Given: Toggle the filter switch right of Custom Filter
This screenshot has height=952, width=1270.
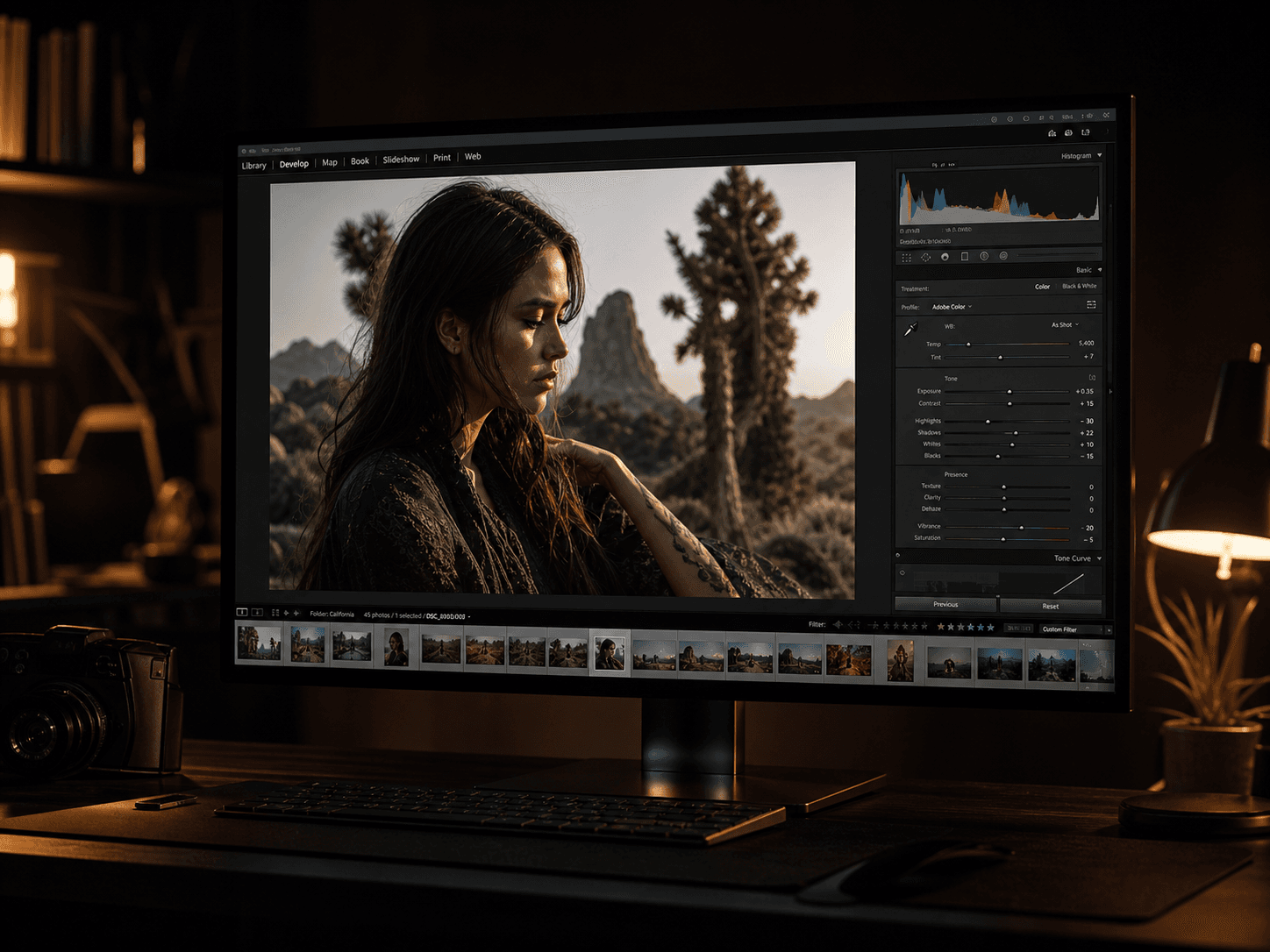Looking at the screenshot, I should point(1109,629).
